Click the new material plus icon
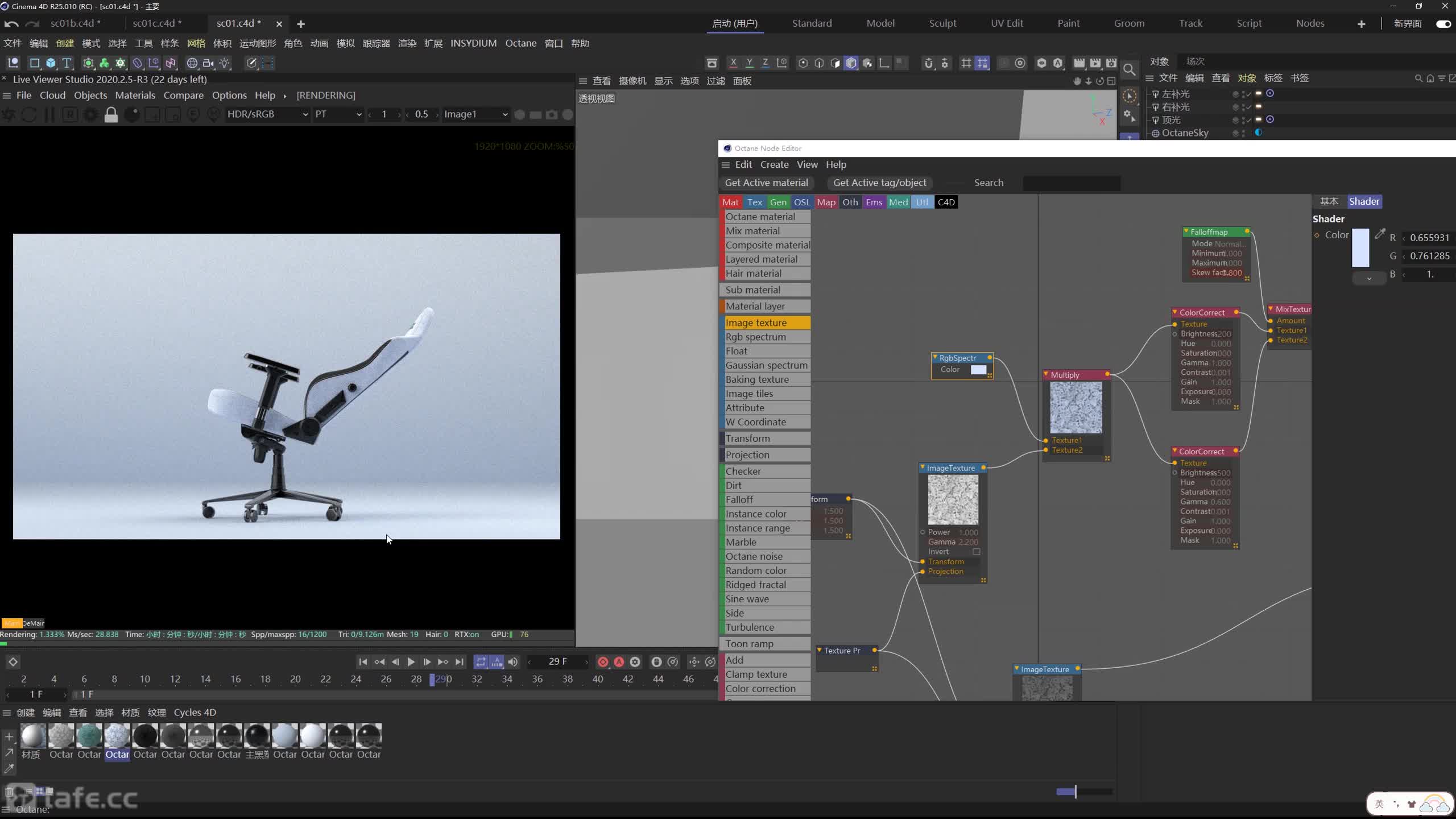1456x819 pixels. pyautogui.click(x=9, y=737)
